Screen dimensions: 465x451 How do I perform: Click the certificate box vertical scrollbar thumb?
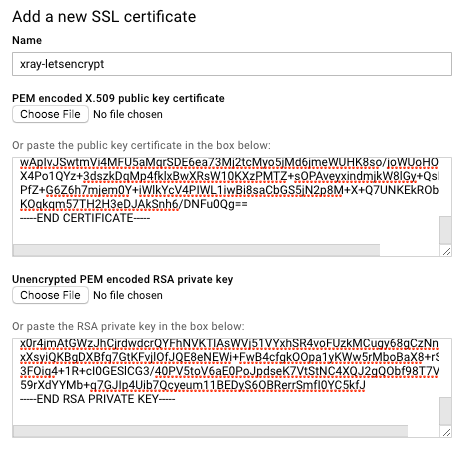tap(445, 230)
